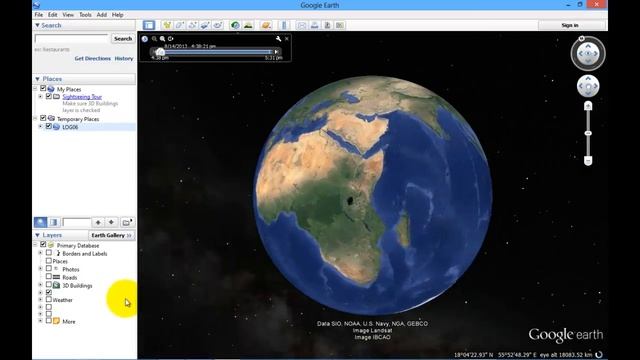Click the Save Image toolbar icon
The height and width of the screenshot is (360, 640).
point(327,25)
